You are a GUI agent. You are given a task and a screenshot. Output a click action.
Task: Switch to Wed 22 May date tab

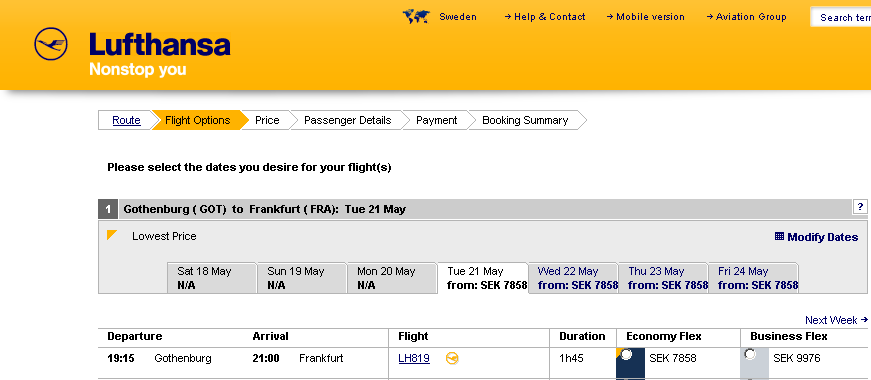click(x=573, y=278)
